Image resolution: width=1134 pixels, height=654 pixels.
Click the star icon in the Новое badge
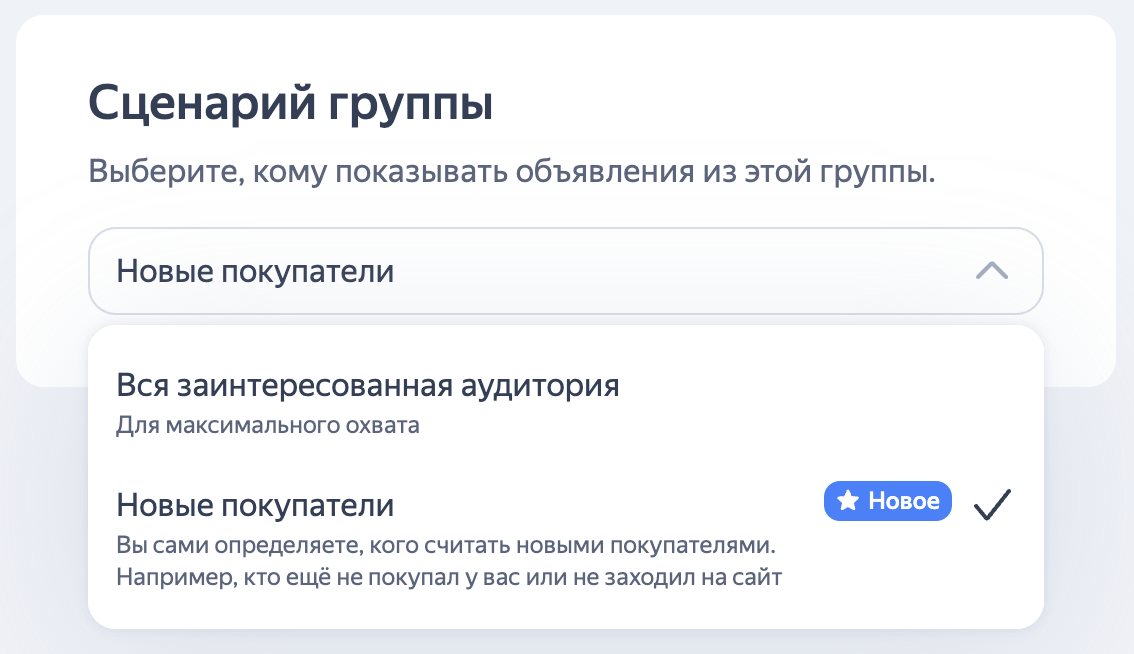[849, 501]
